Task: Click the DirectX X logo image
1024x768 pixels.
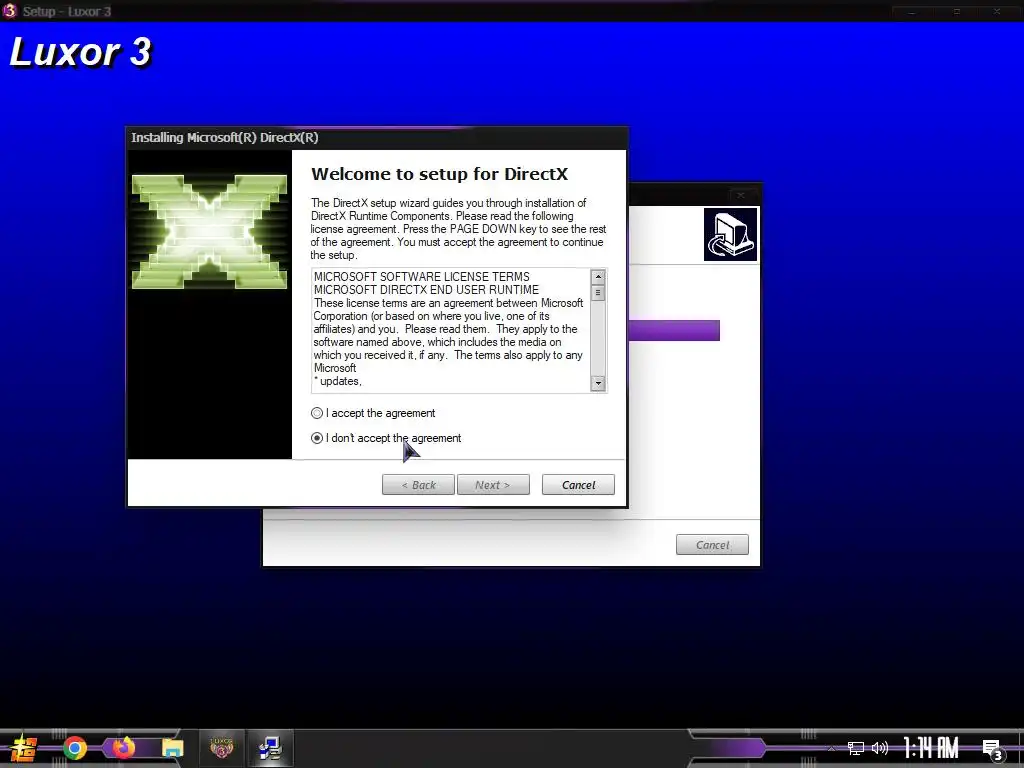Action: pyautogui.click(x=209, y=231)
